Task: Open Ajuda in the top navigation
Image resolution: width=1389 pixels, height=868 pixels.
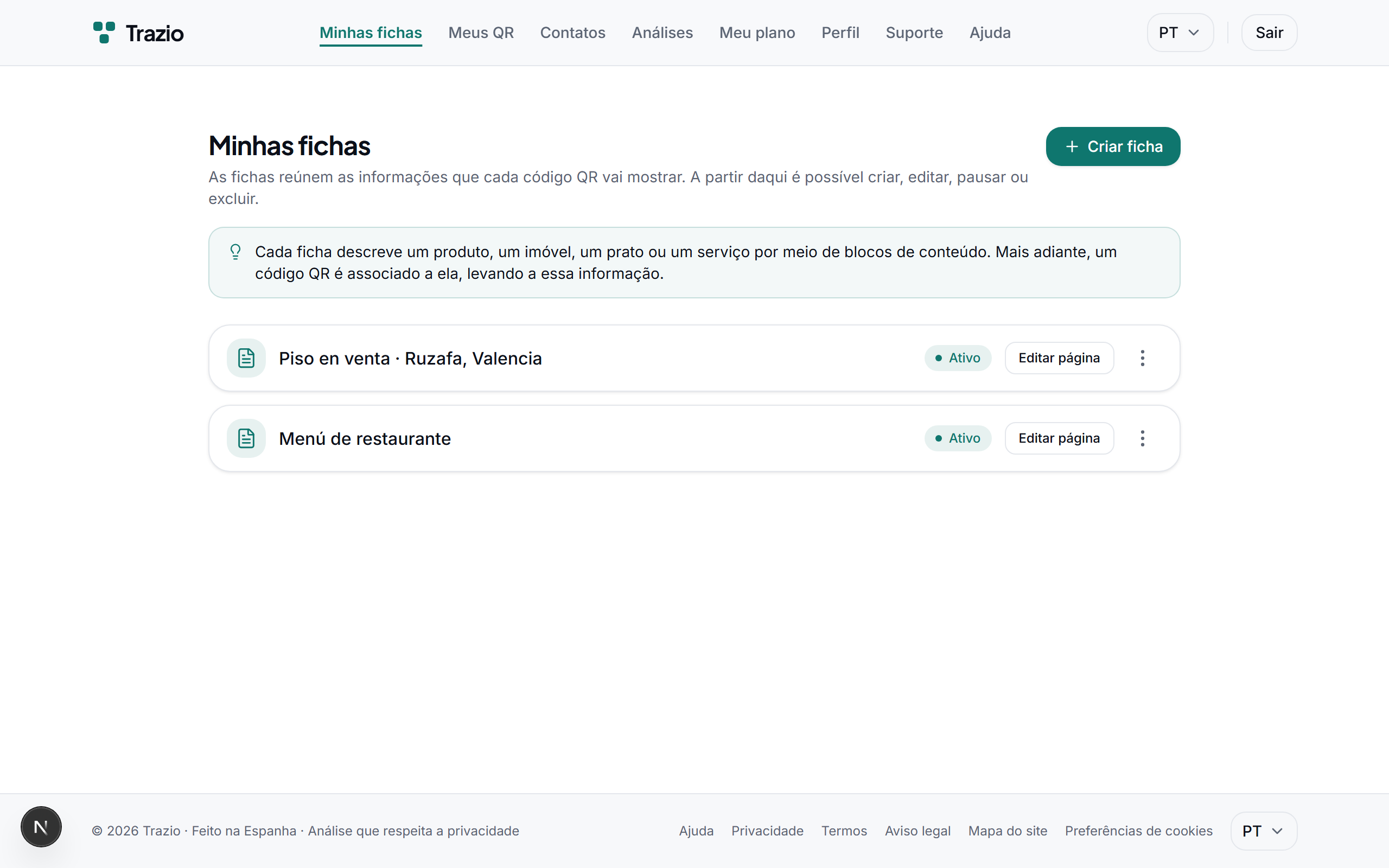Action: (990, 33)
